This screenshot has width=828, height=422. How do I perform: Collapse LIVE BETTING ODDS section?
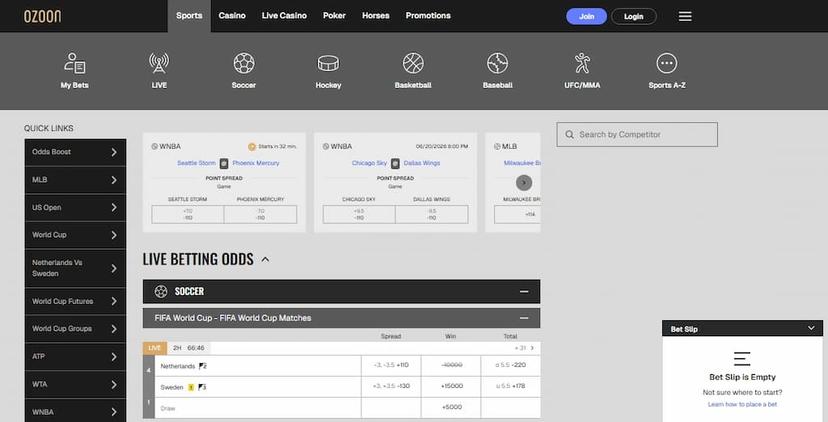pos(265,259)
